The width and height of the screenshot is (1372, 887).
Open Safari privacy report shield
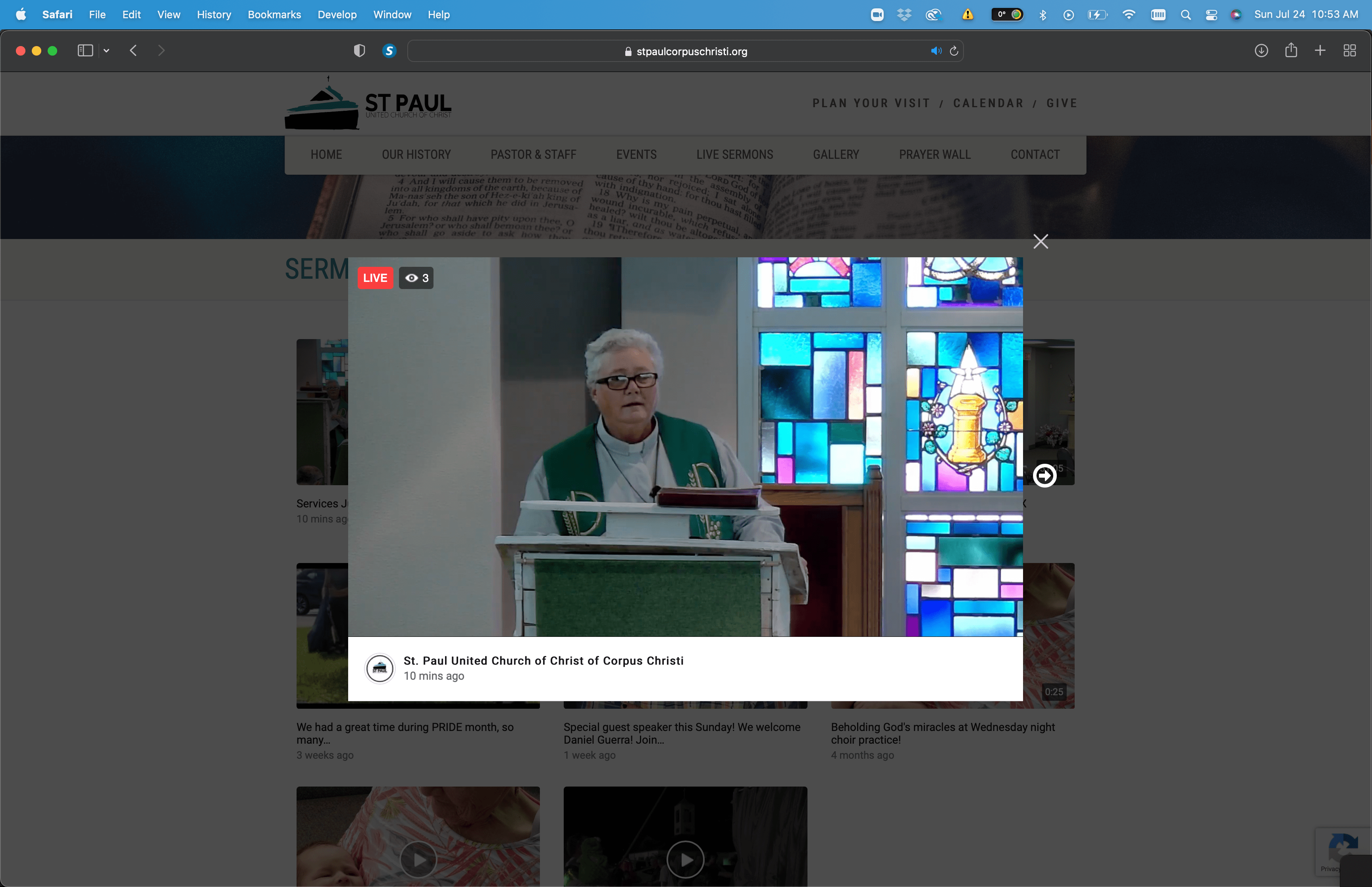pyautogui.click(x=359, y=51)
